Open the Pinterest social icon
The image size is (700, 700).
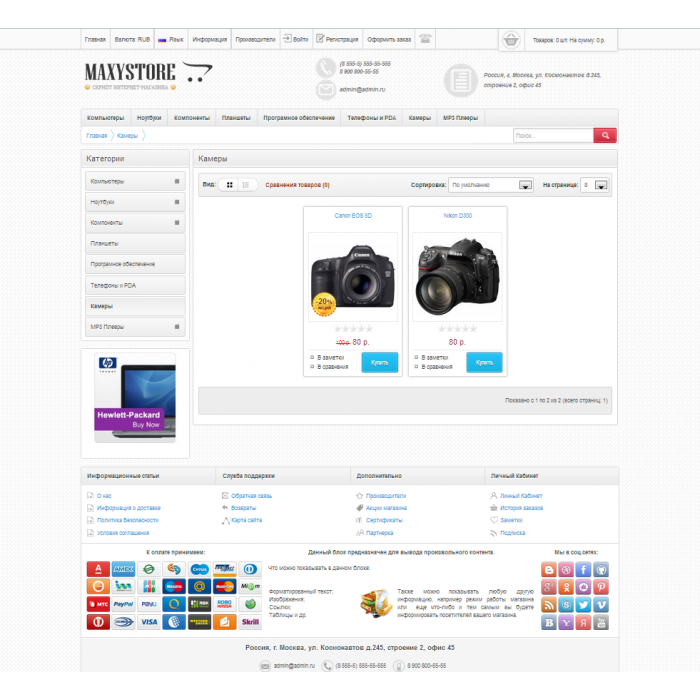601,587
